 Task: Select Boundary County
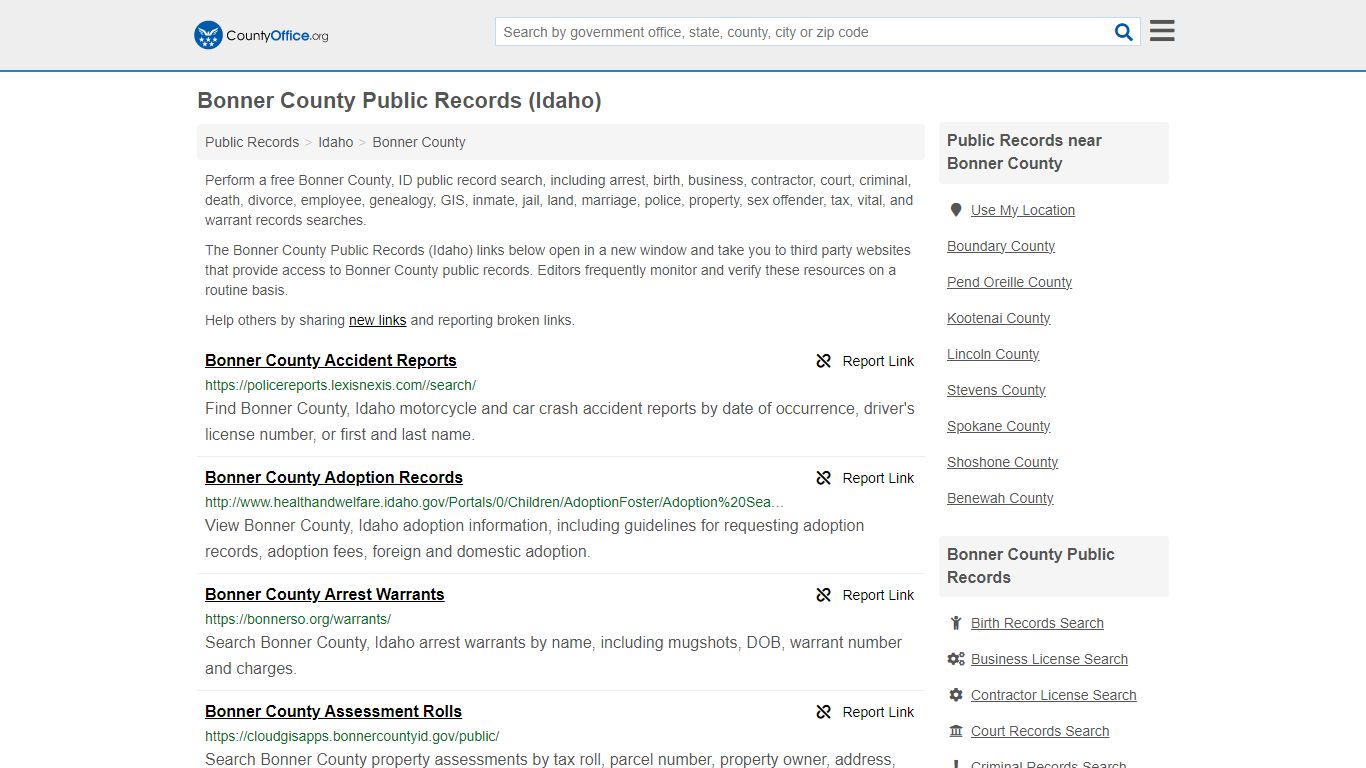[x=1001, y=246]
